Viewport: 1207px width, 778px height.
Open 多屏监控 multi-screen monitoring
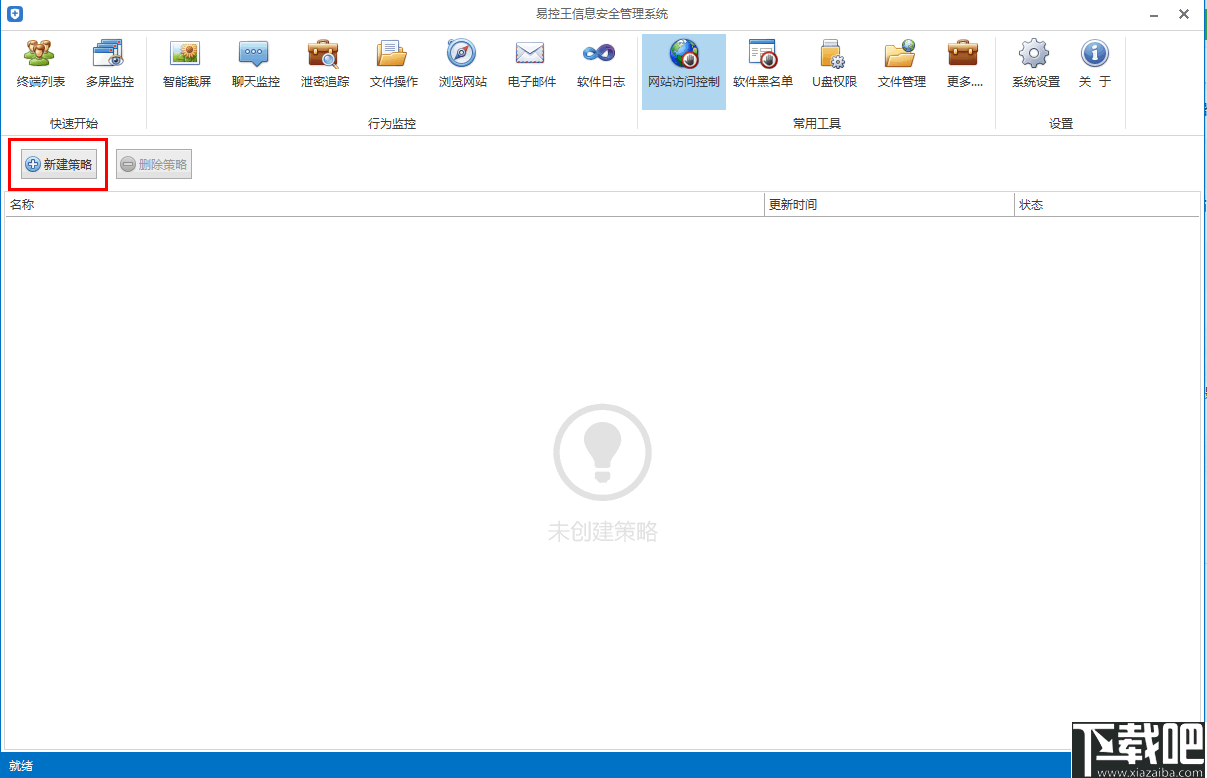click(109, 64)
